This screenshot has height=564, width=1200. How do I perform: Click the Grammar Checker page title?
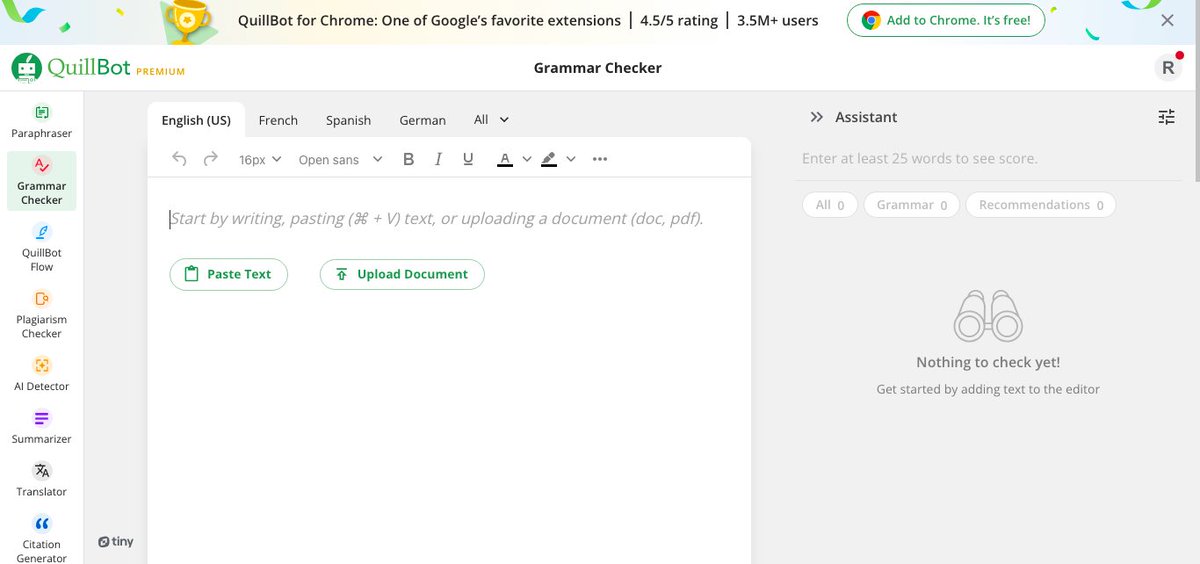coord(598,68)
